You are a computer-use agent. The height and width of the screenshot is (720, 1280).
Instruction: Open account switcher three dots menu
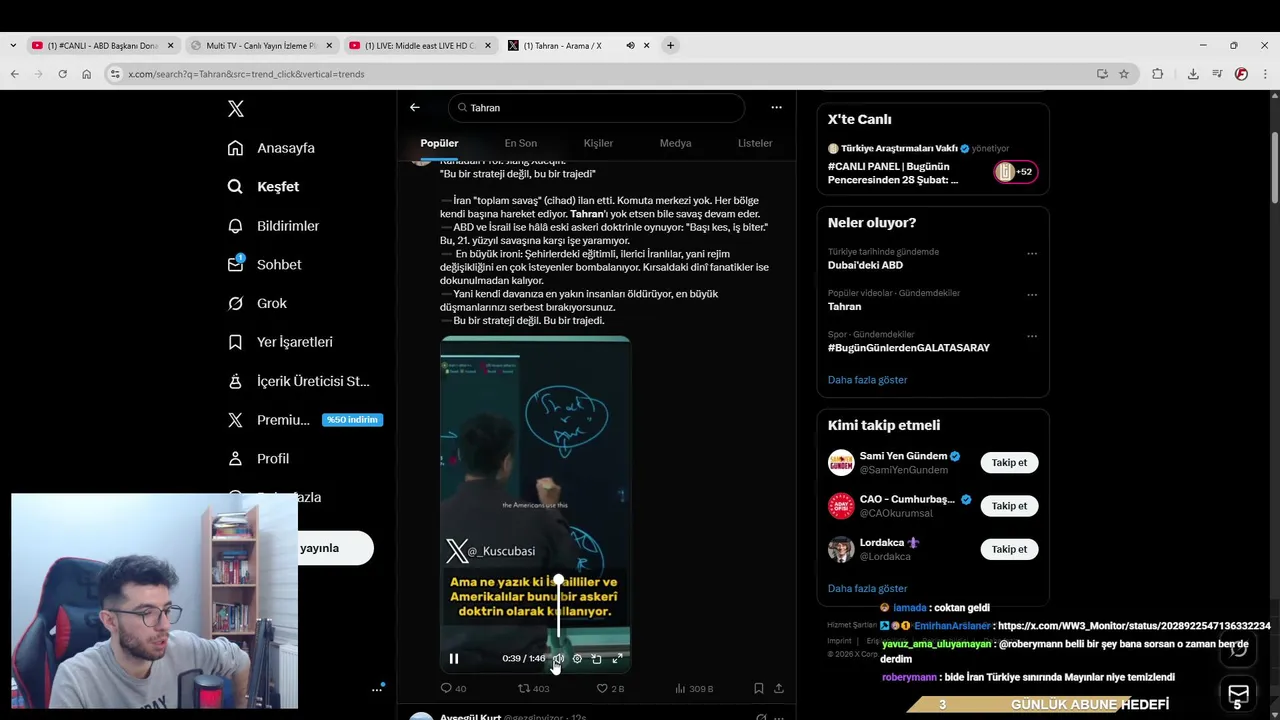click(x=378, y=688)
